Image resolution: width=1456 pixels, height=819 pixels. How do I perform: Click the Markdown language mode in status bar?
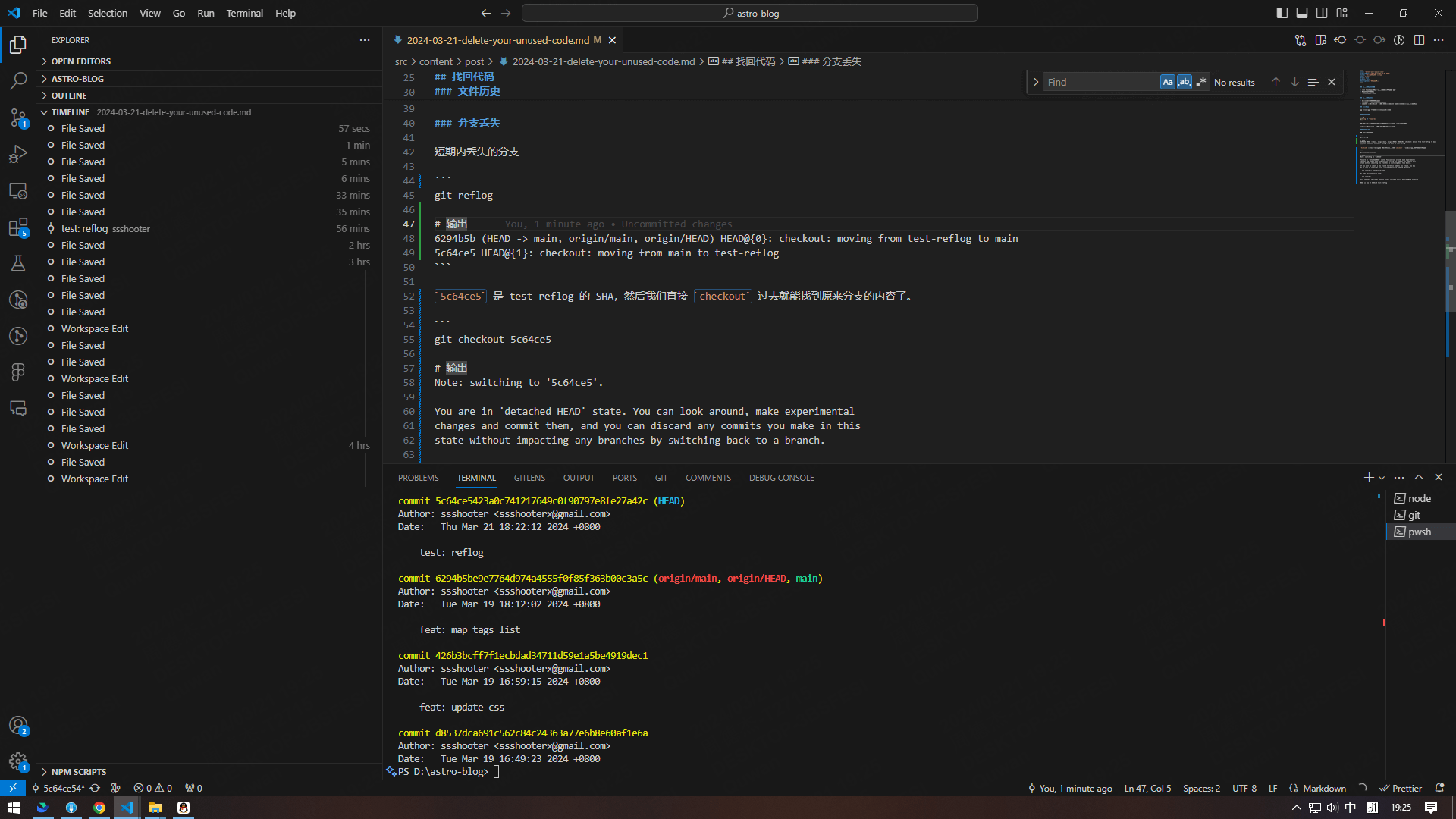(1322, 788)
